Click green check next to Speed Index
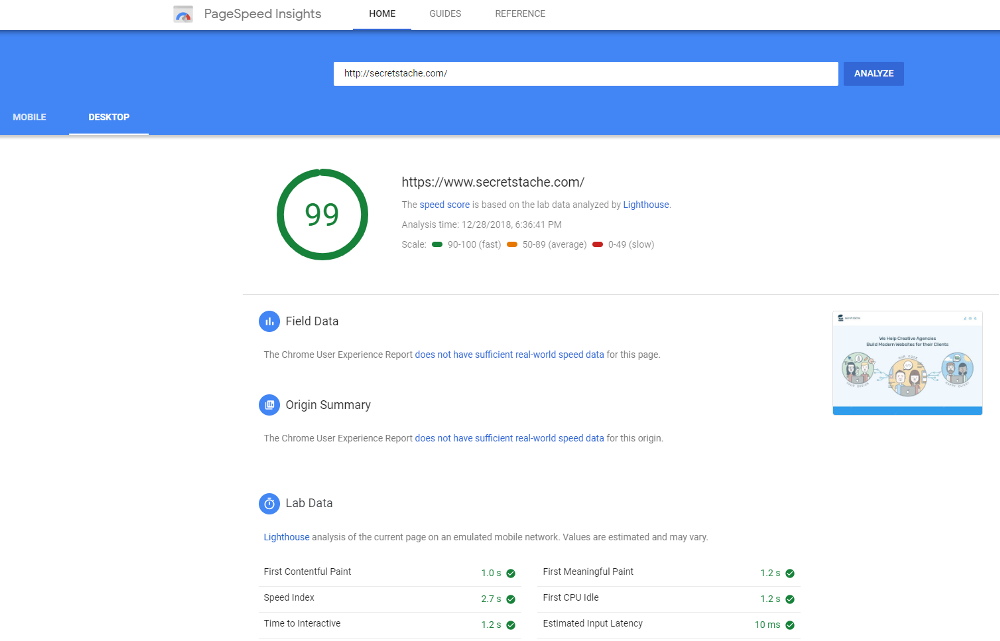The height and width of the screenshot is (641, 1000). [x=511, y=599]
